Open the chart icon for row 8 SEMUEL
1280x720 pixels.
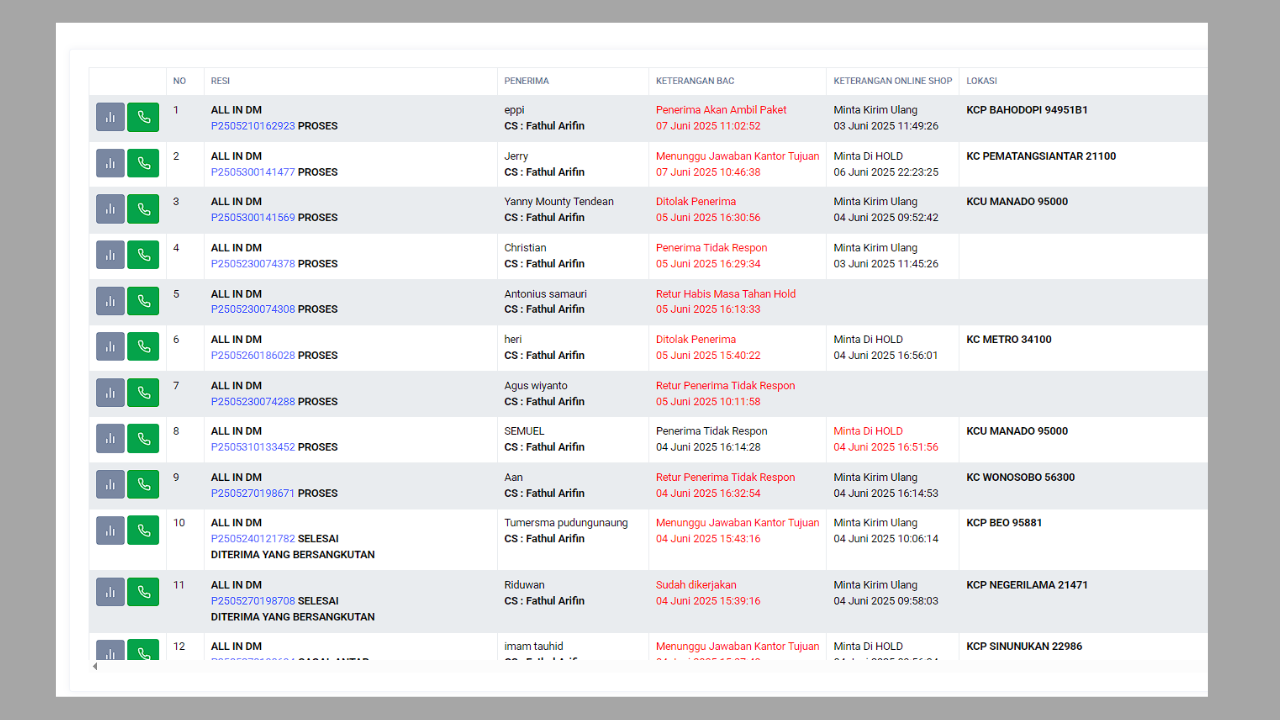[x=110, y=439]
